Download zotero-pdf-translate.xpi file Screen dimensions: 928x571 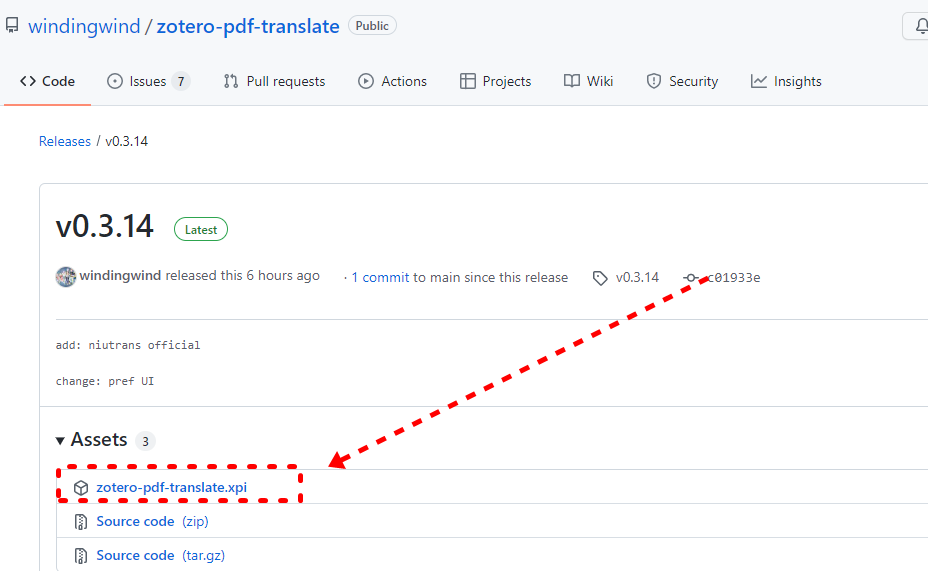(171, 488)
